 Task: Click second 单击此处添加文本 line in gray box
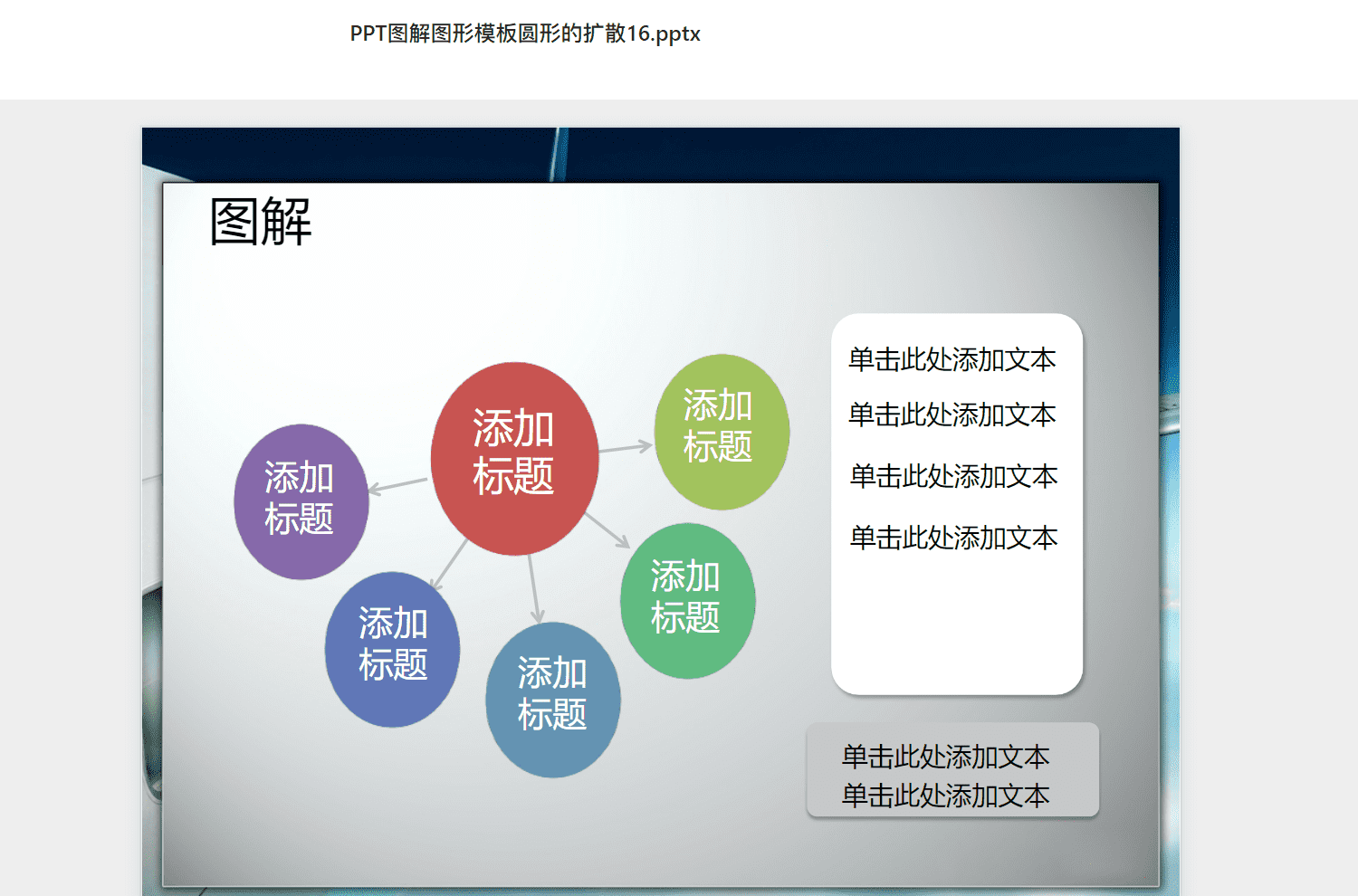946,796
